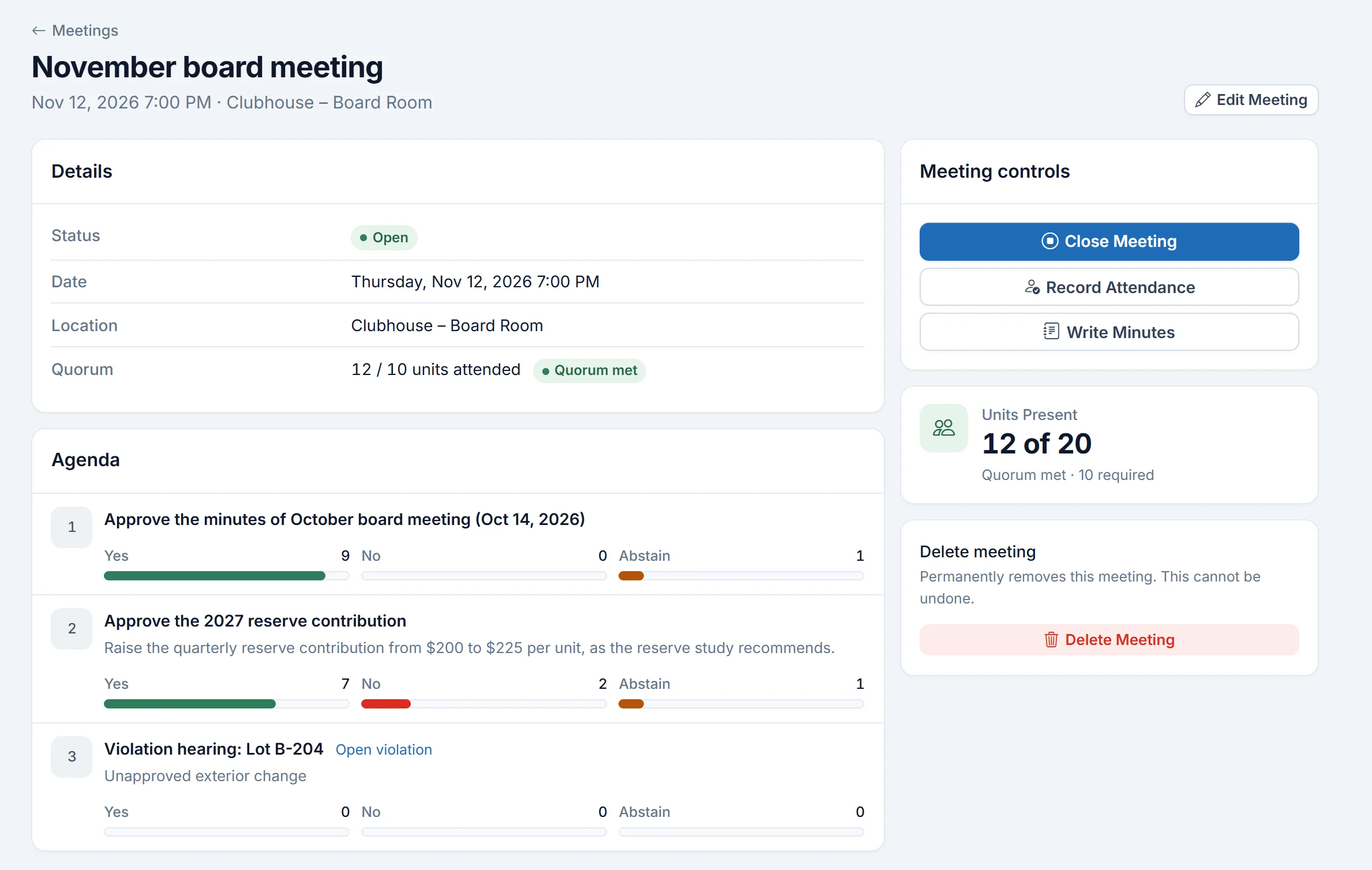Image resolution: width=1372 pixels, height=870 pixels.
Task: Click "Quorum met · 10 required" text
Action: 1067,475
